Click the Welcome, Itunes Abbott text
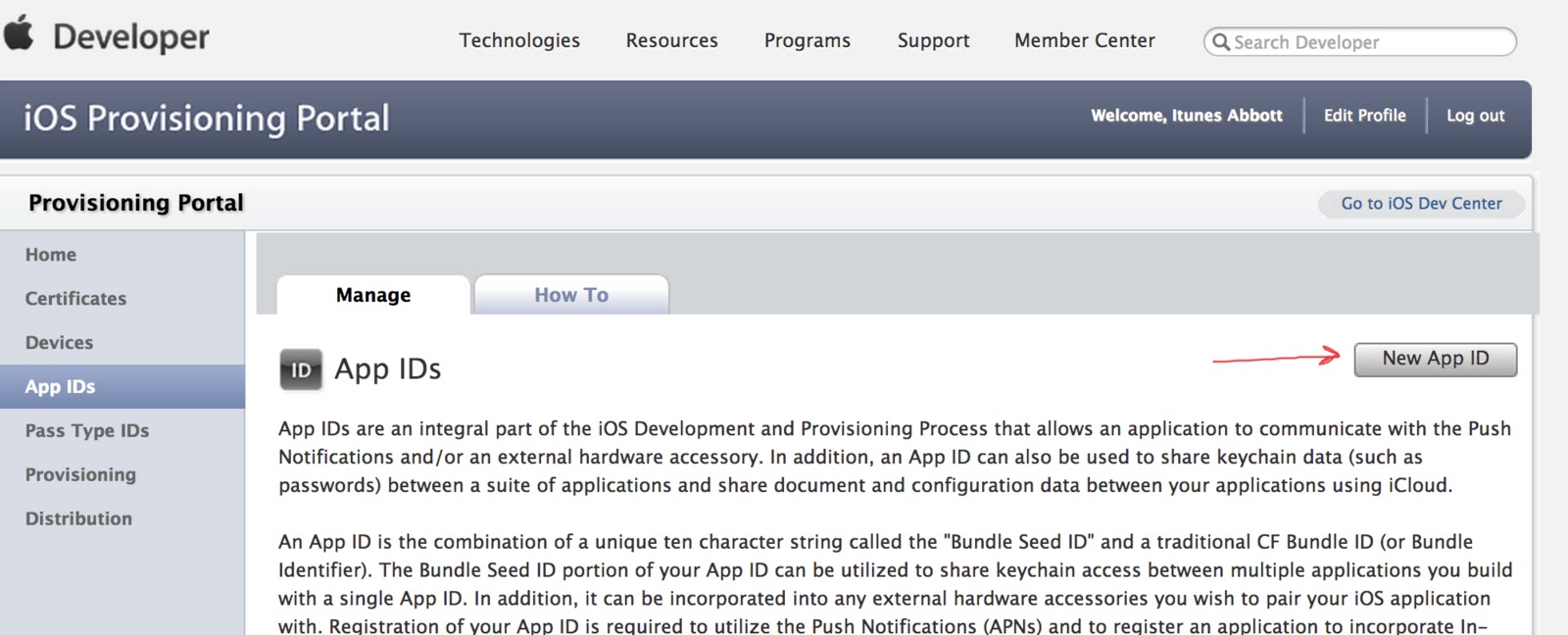Viewport: 1568px width, 635px height. coord(1187,116)
